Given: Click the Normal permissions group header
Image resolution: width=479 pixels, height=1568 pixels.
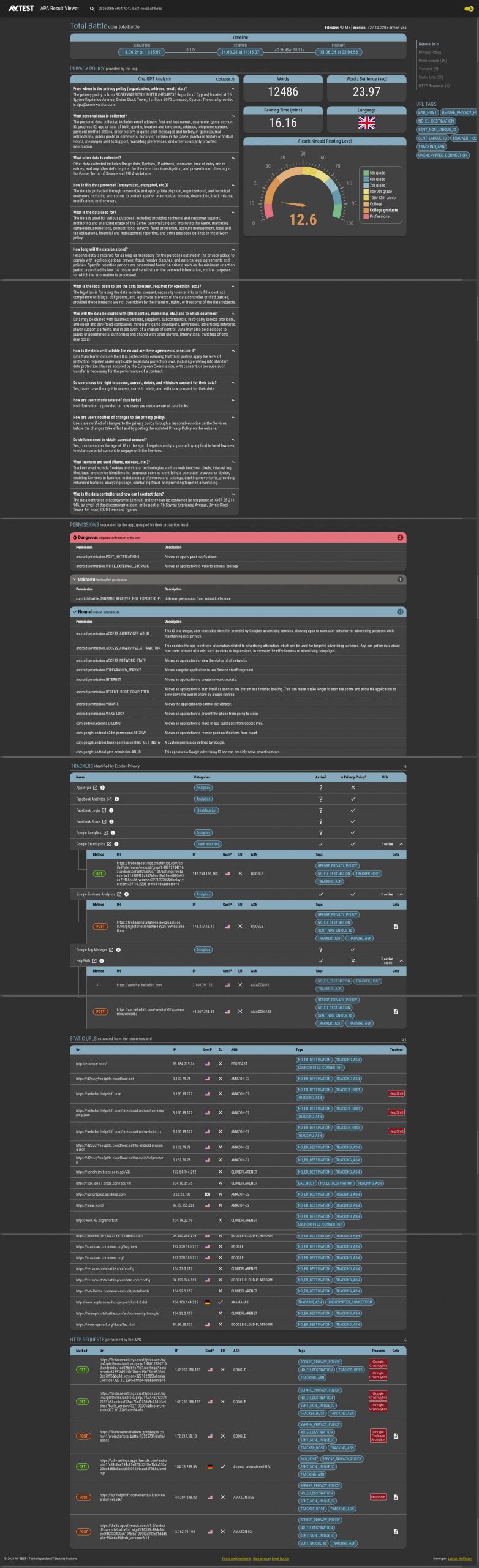Looking at the screenshot, I should pyautogui.click(x=238, y=612).
